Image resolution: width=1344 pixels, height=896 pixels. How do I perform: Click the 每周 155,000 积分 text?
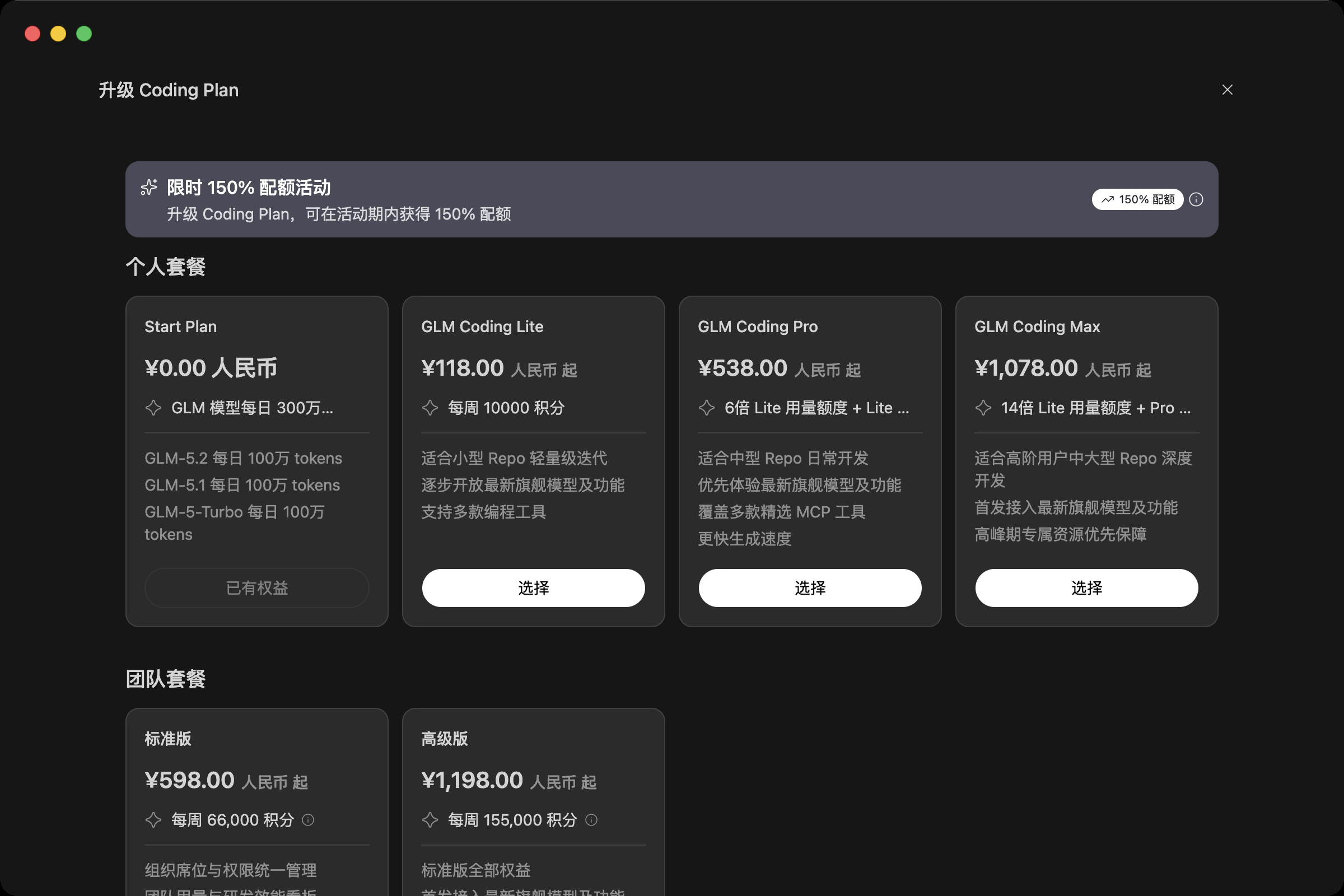click(512, 820)
